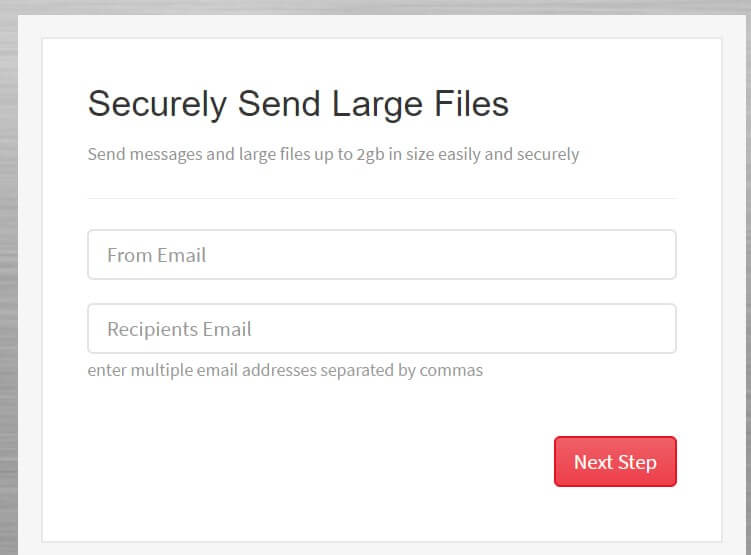Click the word 'Step' on the red button

[x=637, y=463]
